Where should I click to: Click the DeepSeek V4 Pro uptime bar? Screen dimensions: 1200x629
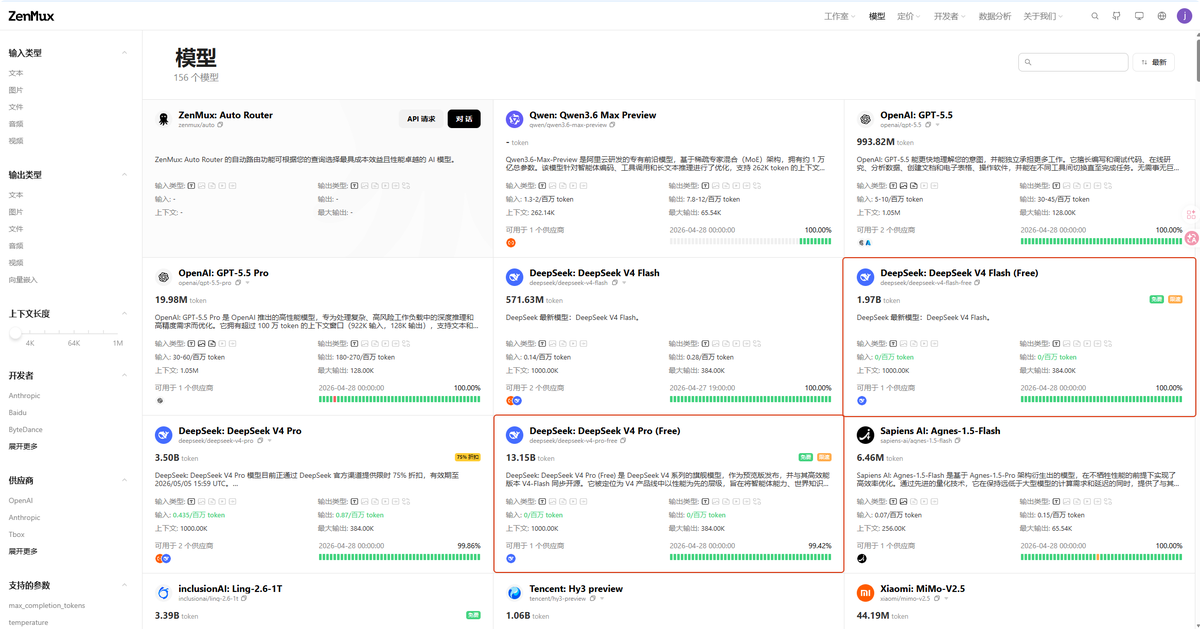[399, 557]
